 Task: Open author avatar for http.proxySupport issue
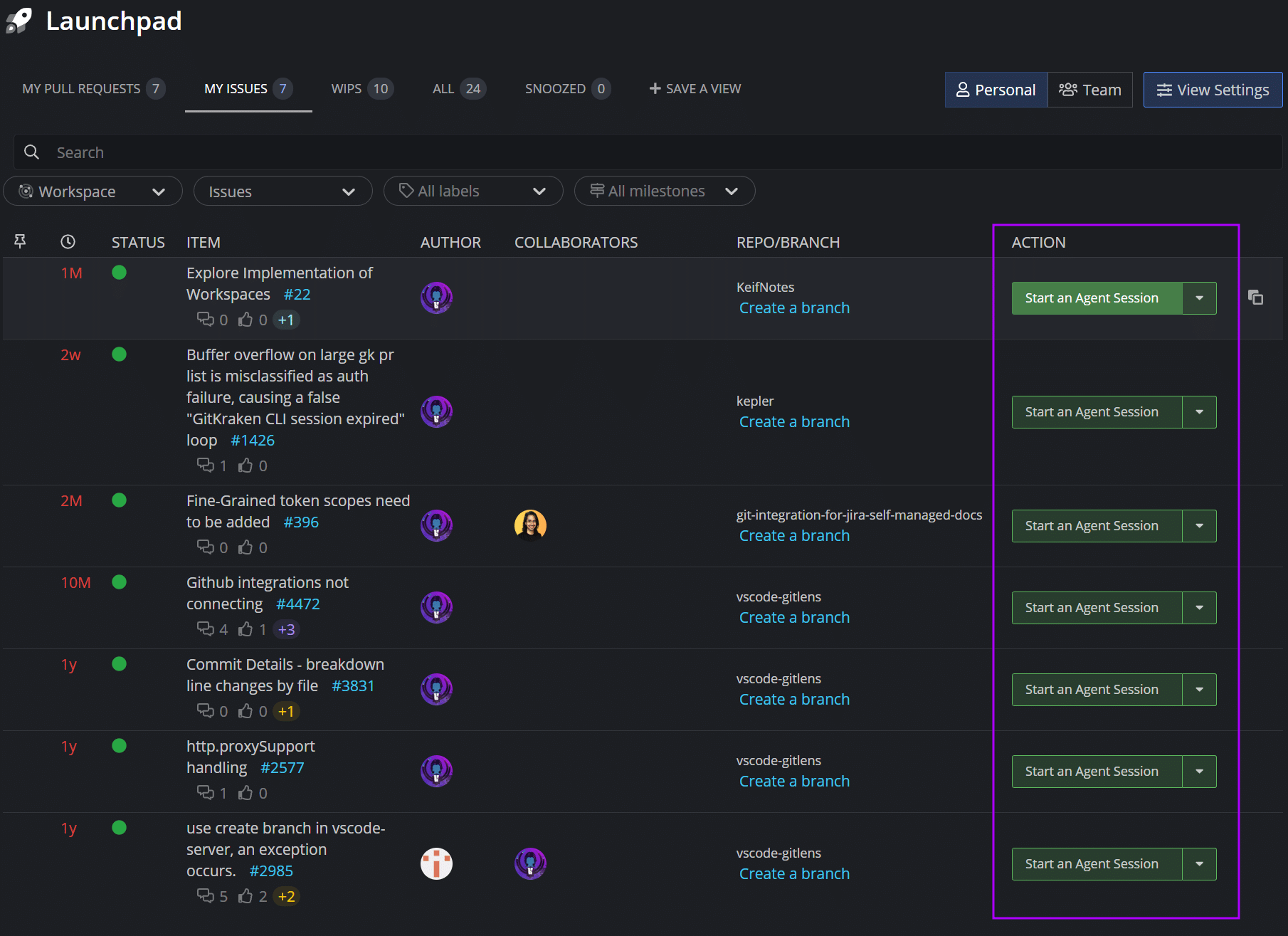click(436, 771)
